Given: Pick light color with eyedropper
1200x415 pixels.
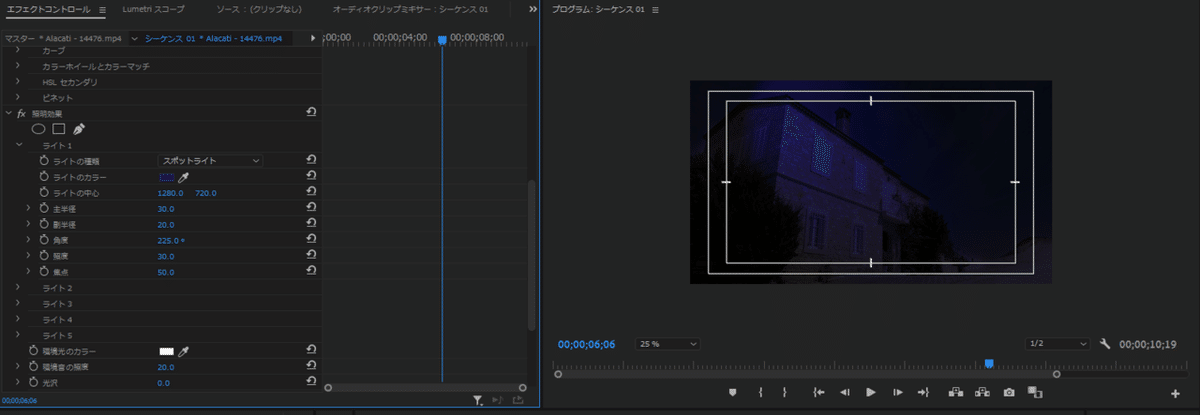Looking at the screenshot, I should click(183, 176).
